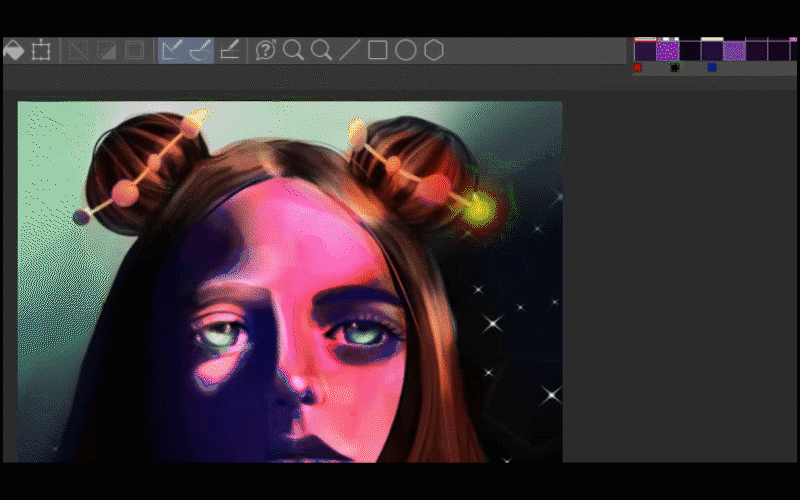Click the greyed-out gradient triangle icon
Screen dimensions: 800x500
coord(106,51)
